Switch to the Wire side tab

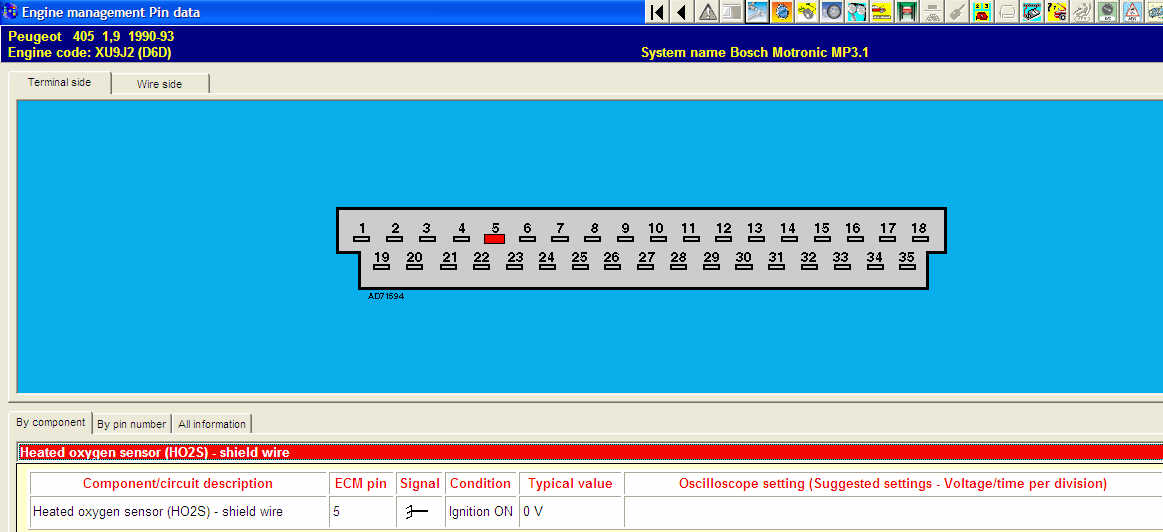point(159,84)
